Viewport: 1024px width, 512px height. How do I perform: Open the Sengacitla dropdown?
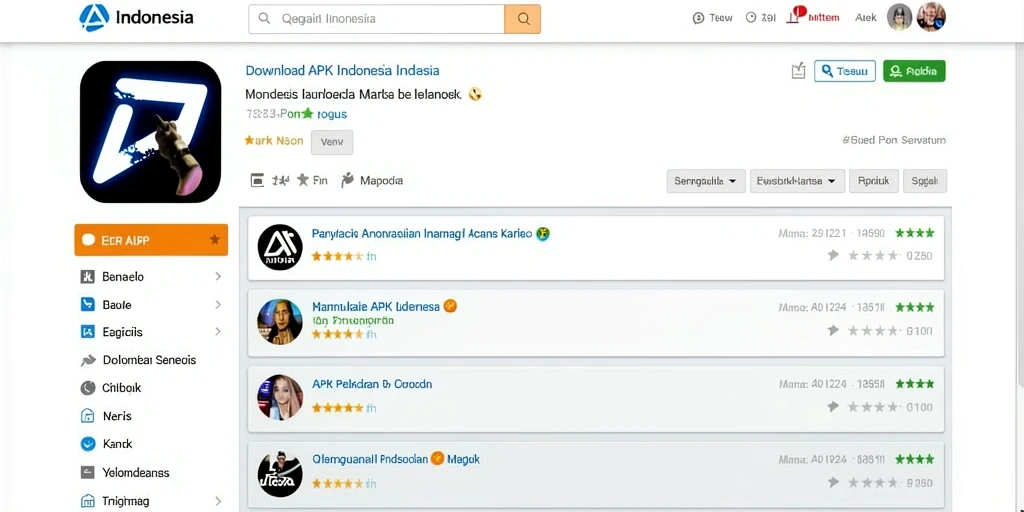pyautogui.click(x=706, y=181)
